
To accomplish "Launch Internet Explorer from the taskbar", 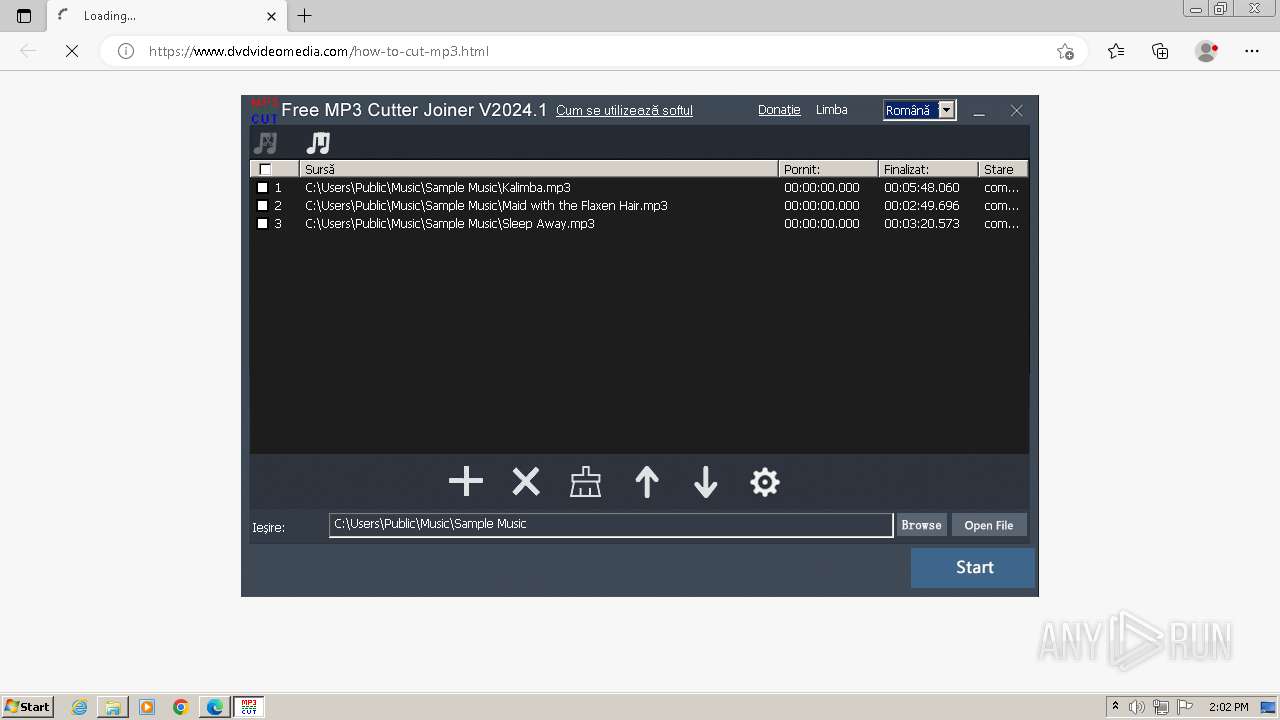I will click(79, 707).
